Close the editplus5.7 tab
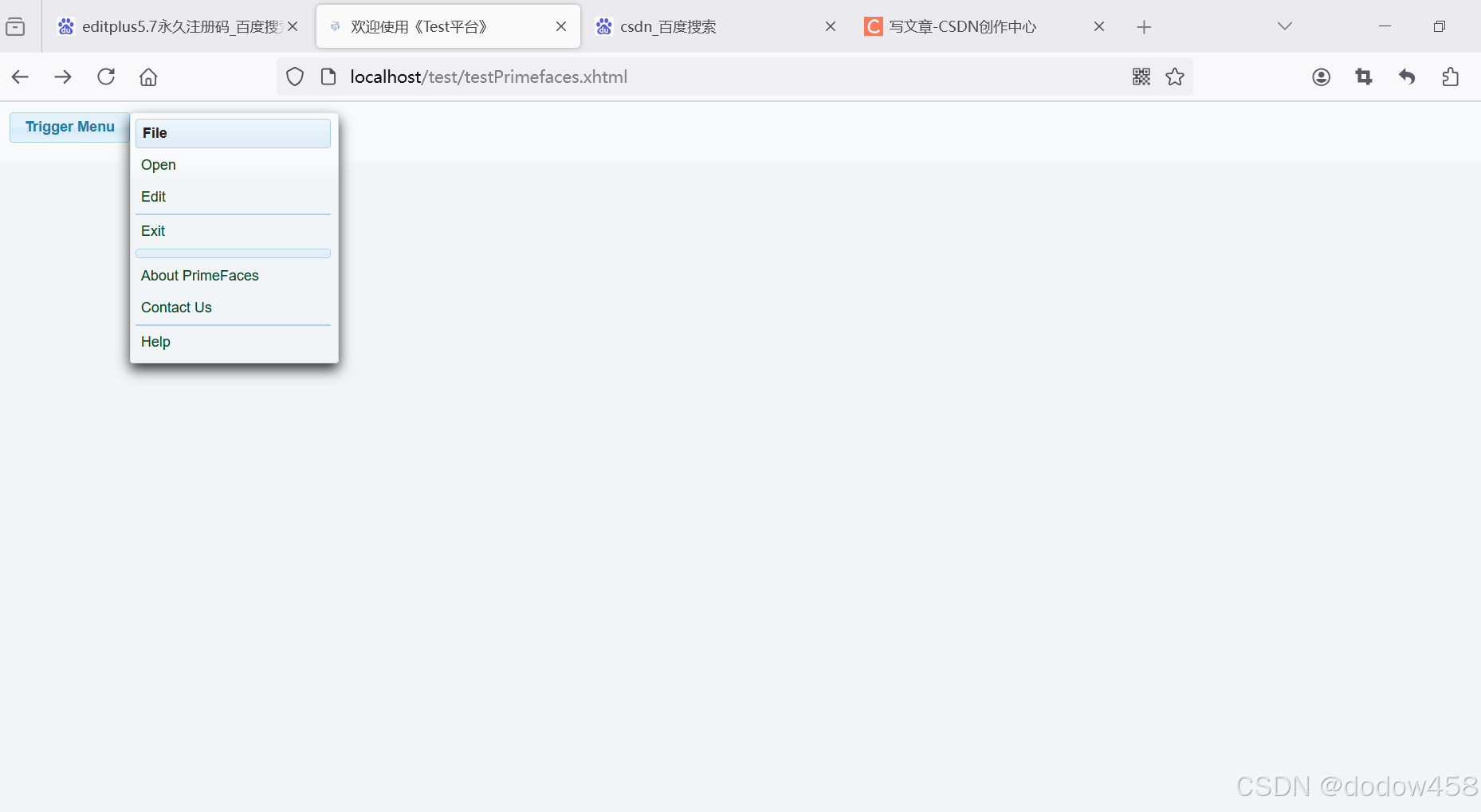This screenshot has height=812, width=1481. (293, 27)
